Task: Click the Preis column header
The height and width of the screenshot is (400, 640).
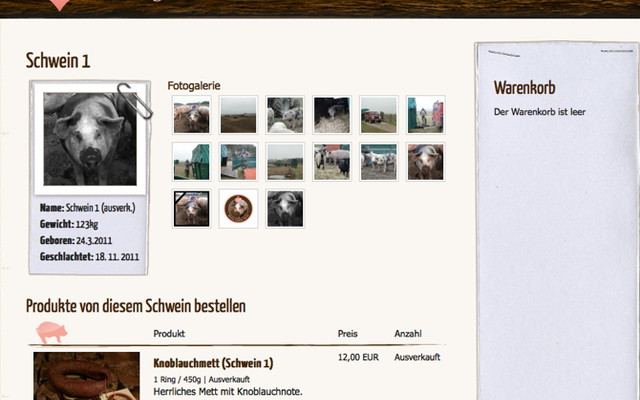Action: [348, 333]
